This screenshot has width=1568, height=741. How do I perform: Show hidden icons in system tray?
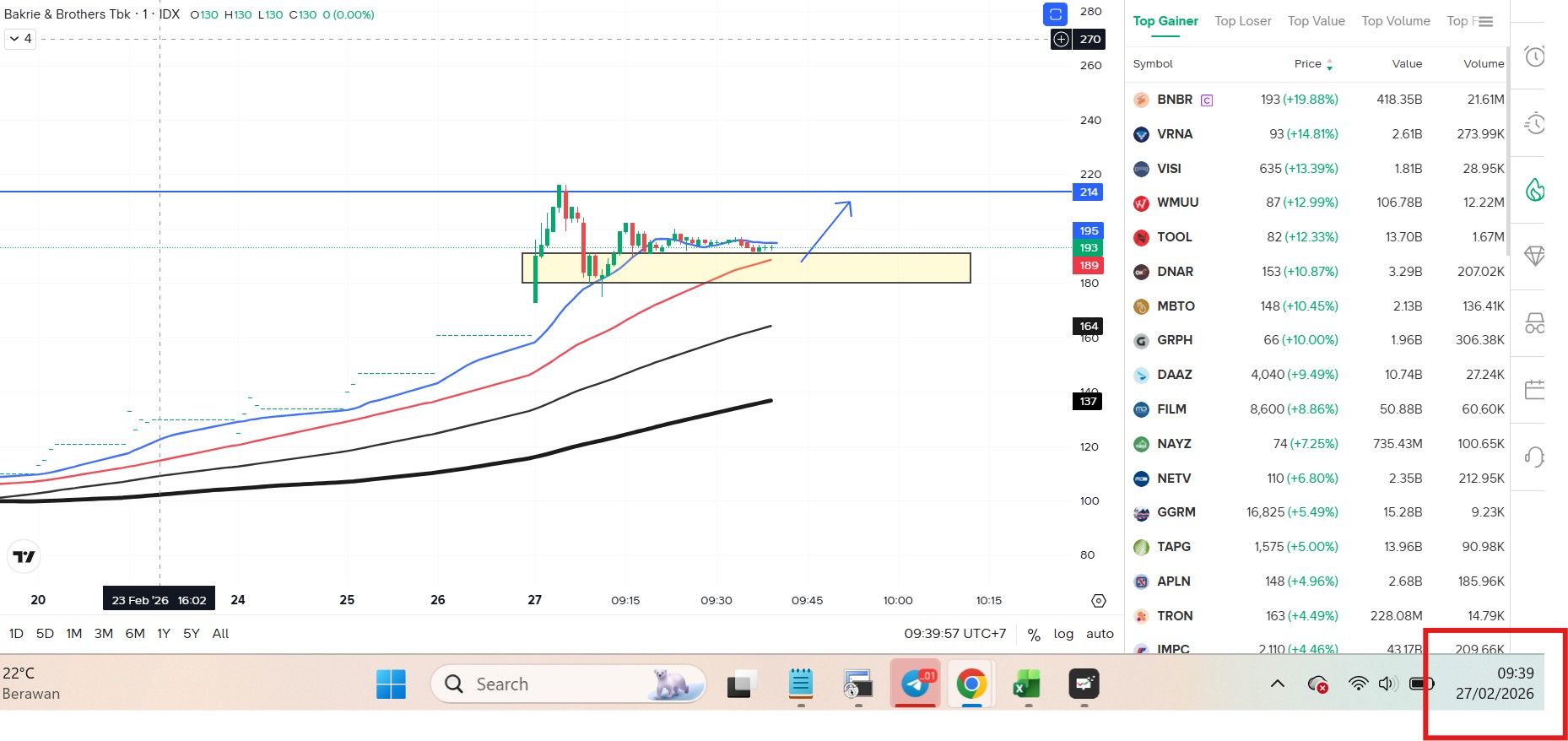[x=1278, y=684]
